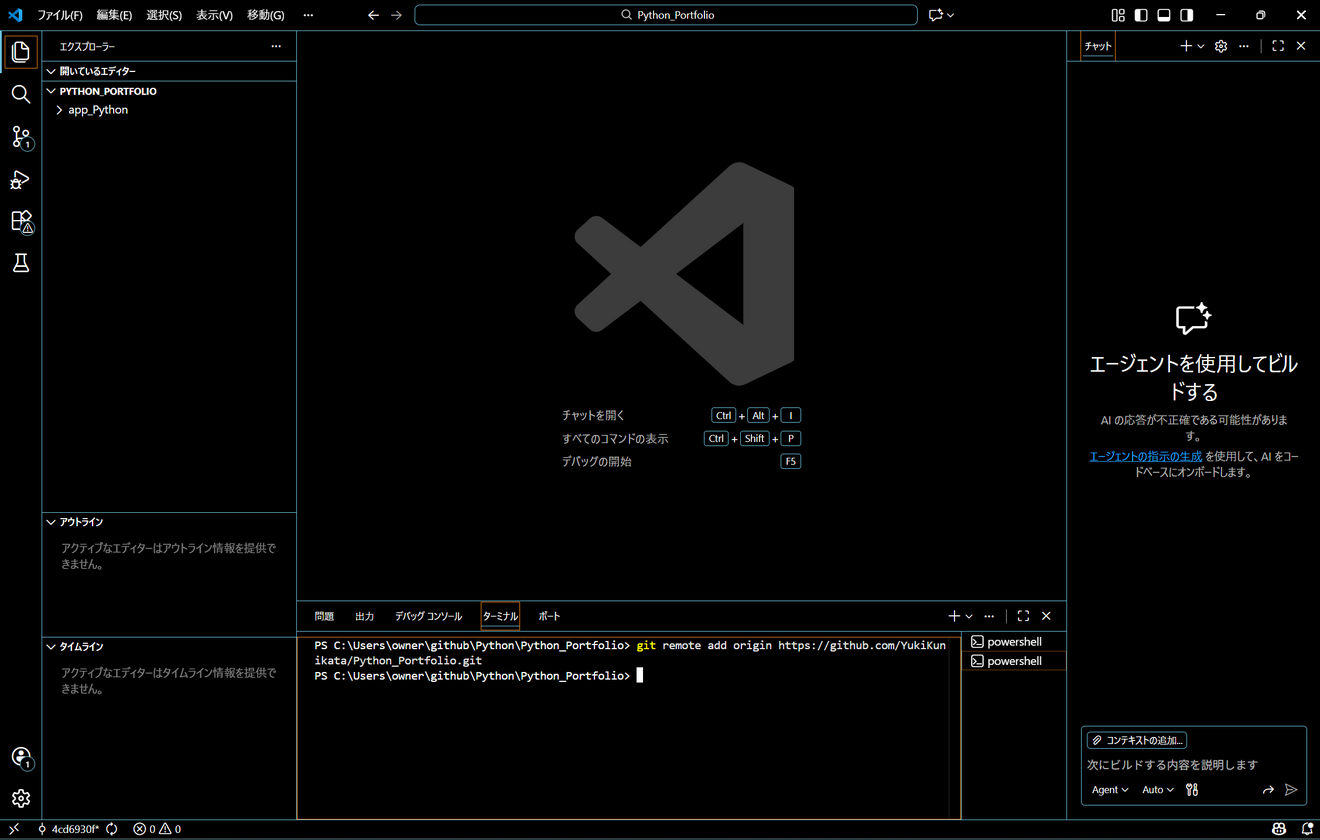The image size is (1320, 840).
Task: Open the Search view in the activity bar
Action: [21, 95]
